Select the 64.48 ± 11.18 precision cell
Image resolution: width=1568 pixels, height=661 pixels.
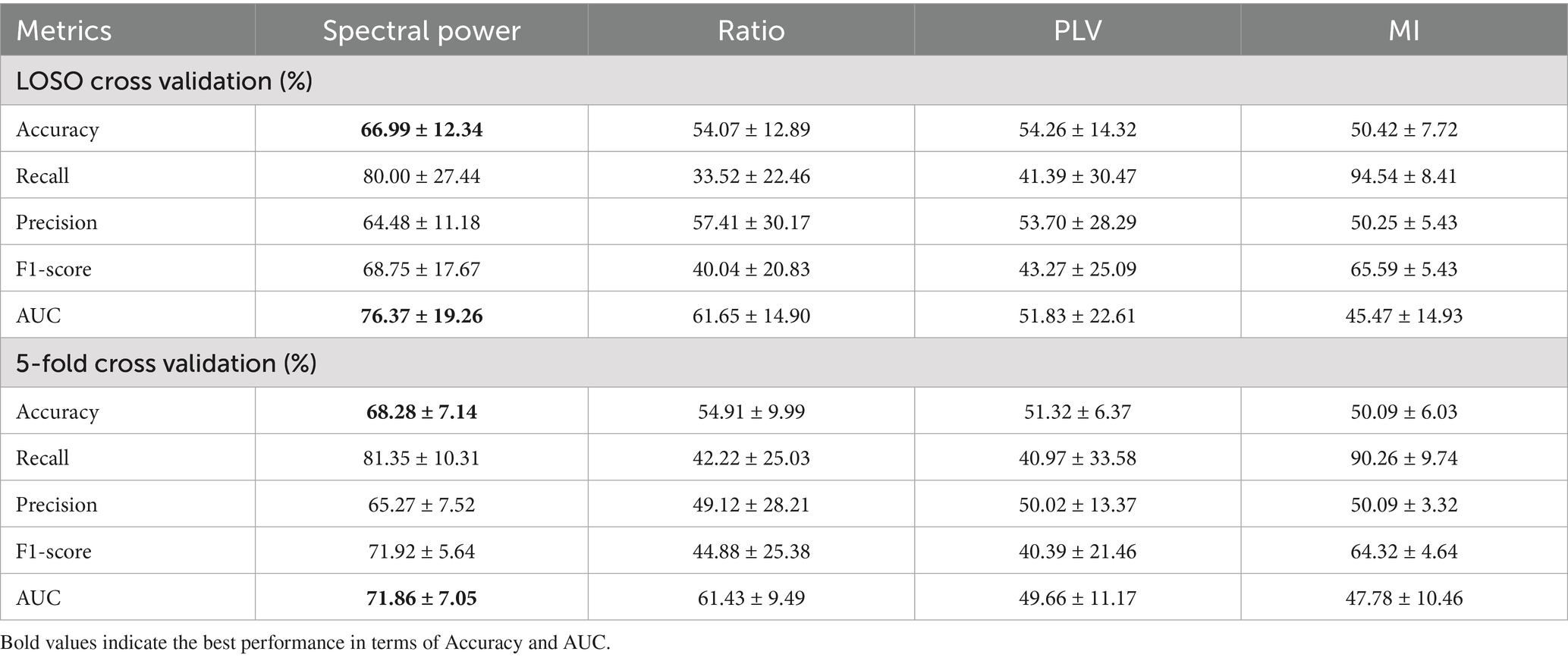point(421,222)
